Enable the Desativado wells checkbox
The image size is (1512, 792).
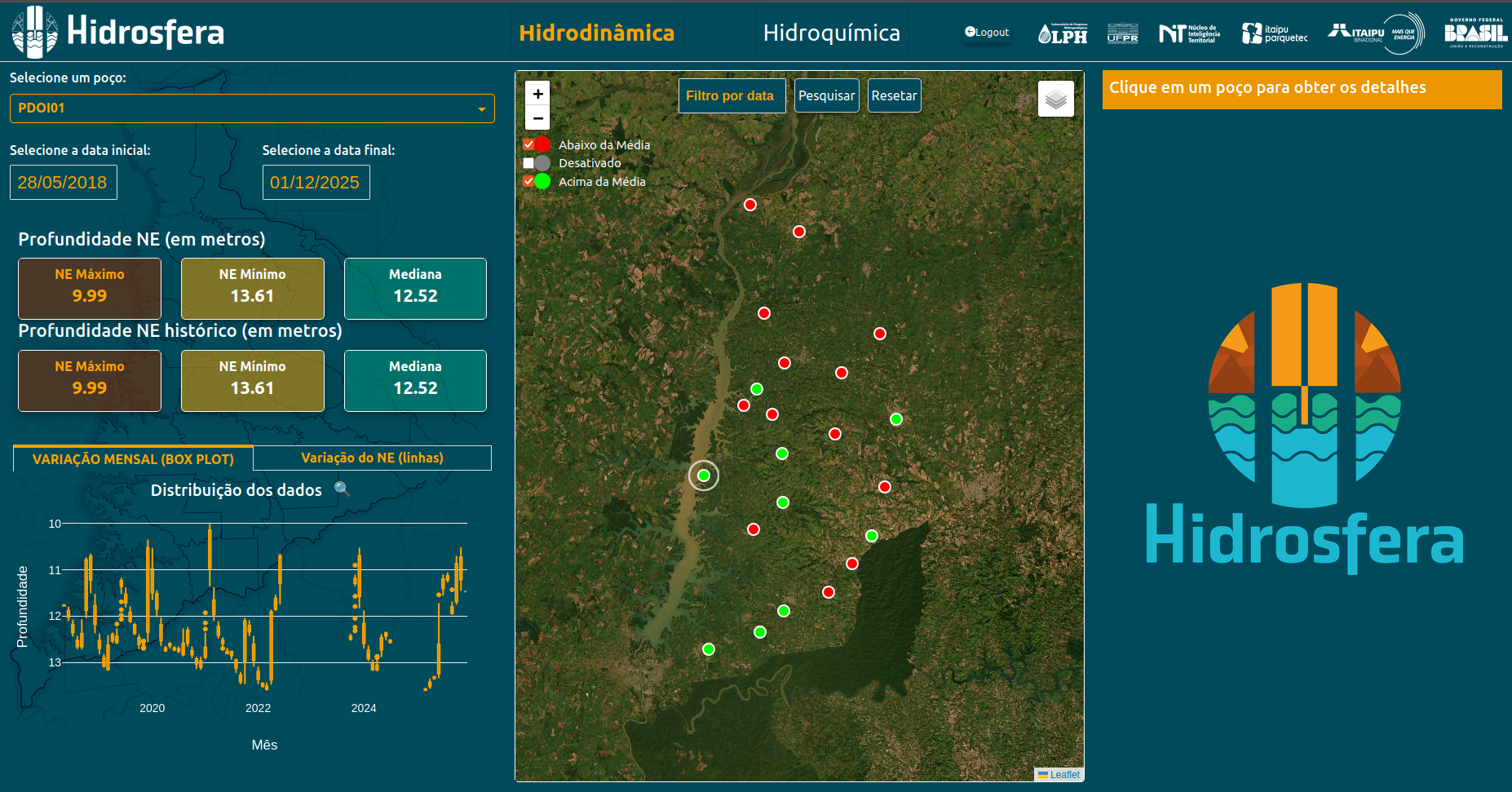pos(528,163)
